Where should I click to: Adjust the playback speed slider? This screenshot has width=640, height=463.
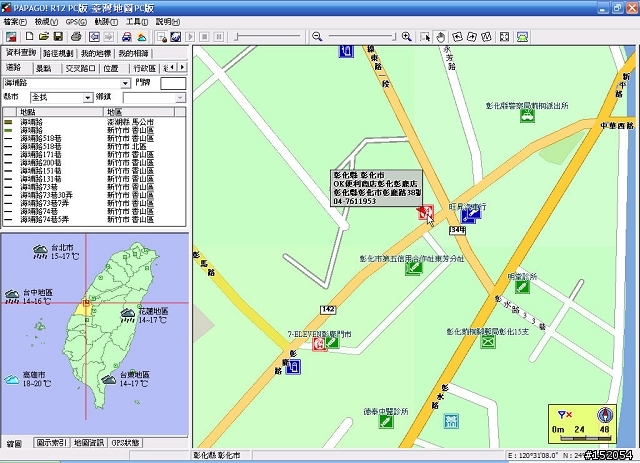point(267,37)
